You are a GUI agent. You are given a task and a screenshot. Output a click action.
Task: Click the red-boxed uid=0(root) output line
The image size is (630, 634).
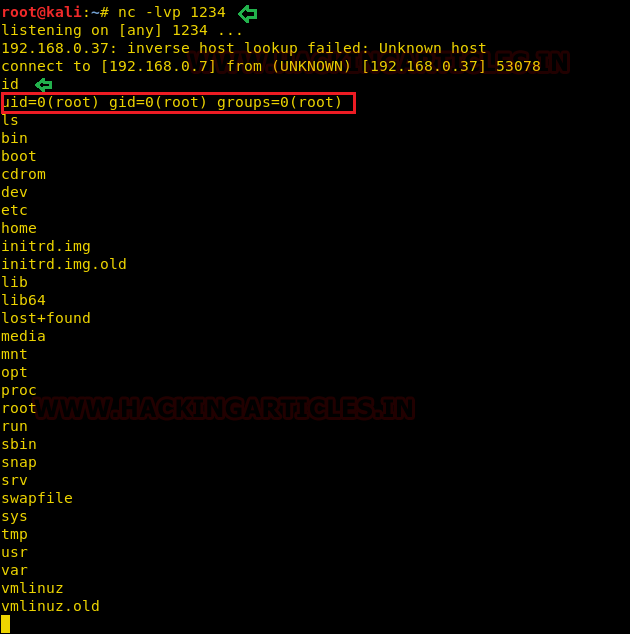coord(178,103)
